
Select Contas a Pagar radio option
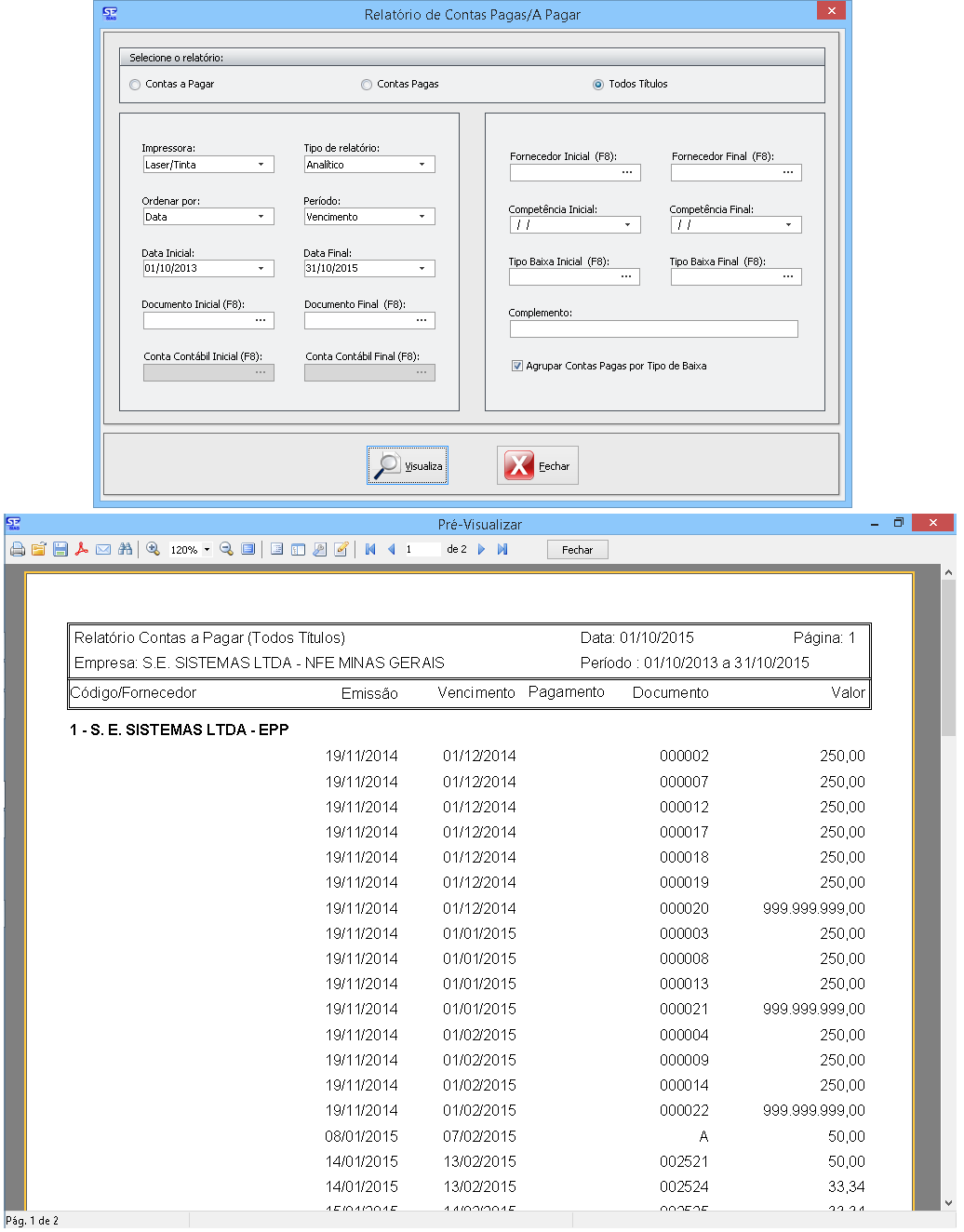tap(136, 85)
